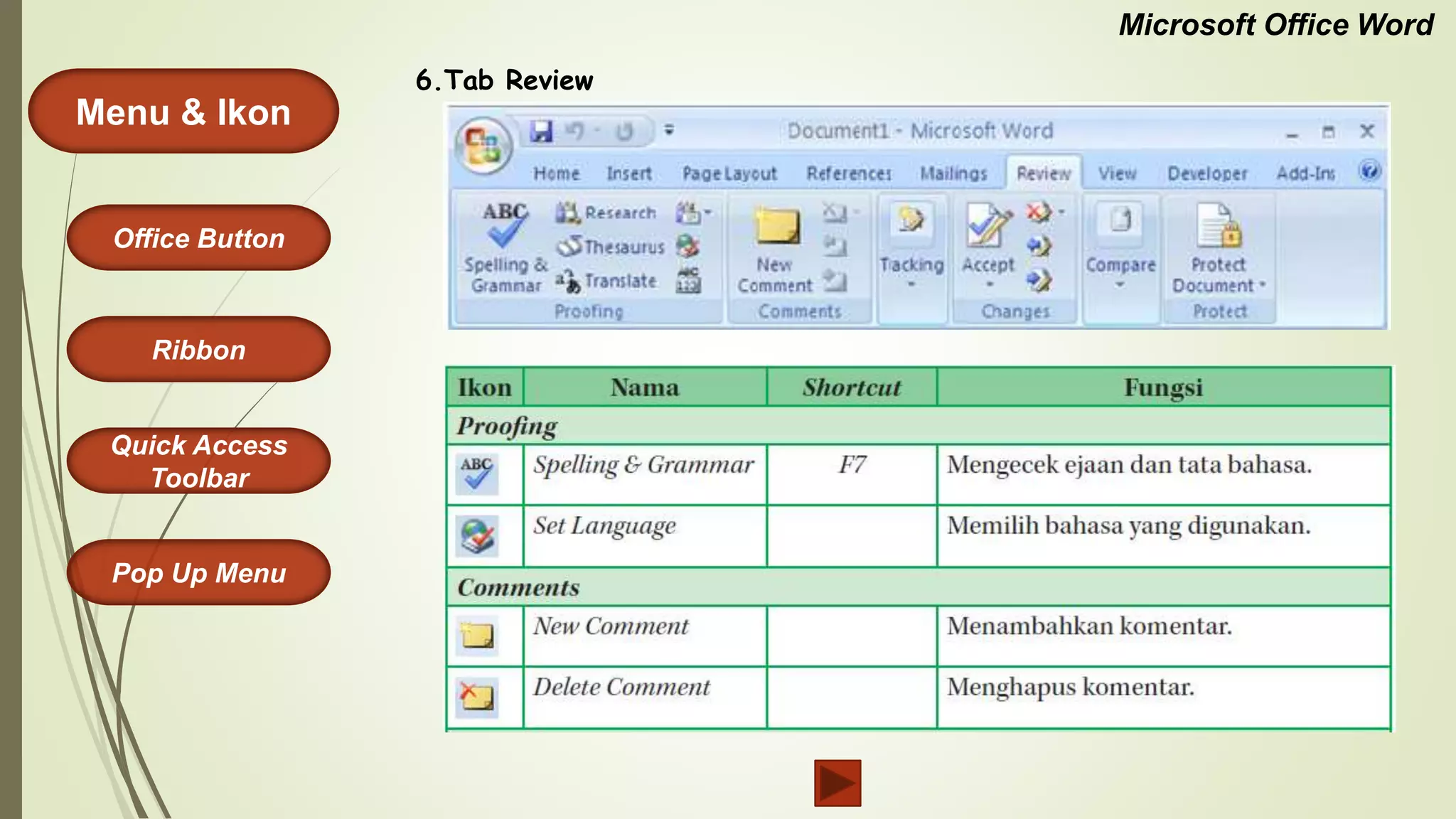The image size is (1456, 819).
Task: Save the document via Quick Access floppy icon
Action: (x=542, y=131)
